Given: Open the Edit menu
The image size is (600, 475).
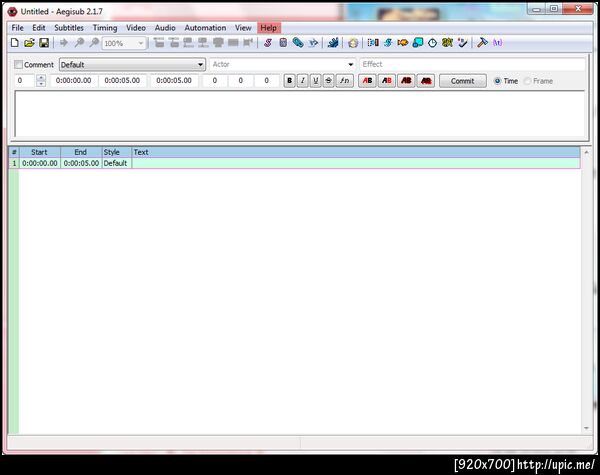Looking at the screenshot, I should point(39,28).
